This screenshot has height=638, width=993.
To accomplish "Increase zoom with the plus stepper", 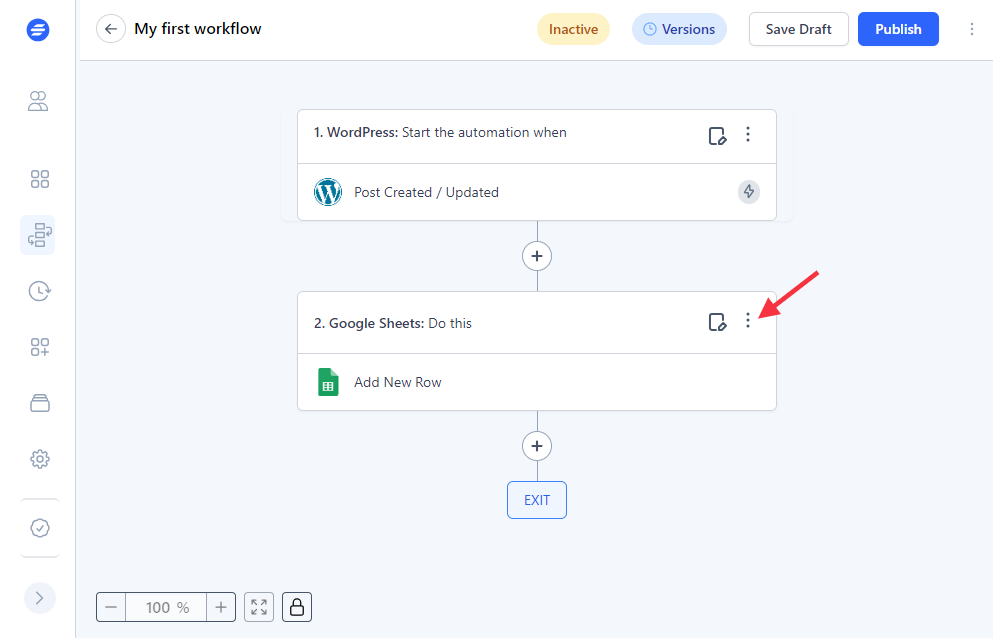I will (x=220, y=607).
